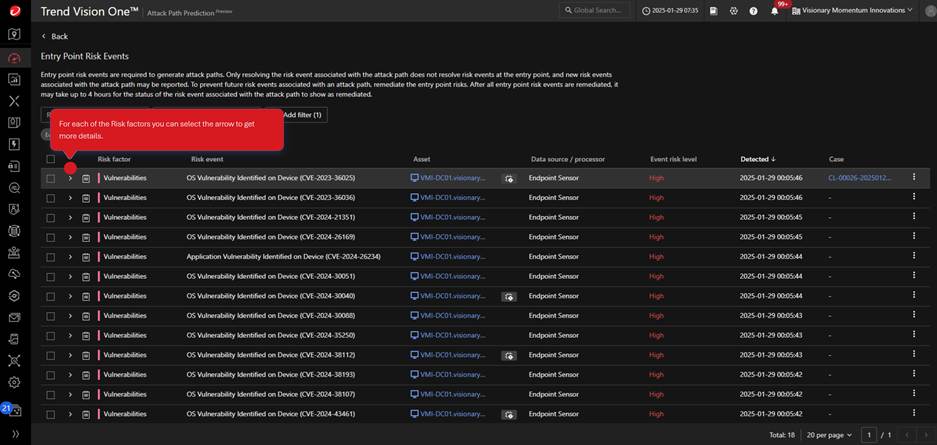This screenshot has height=445, width=937.
Task: Select the checkbox for the CVE-2024-26169 row
Action: [x=51, y=237]
